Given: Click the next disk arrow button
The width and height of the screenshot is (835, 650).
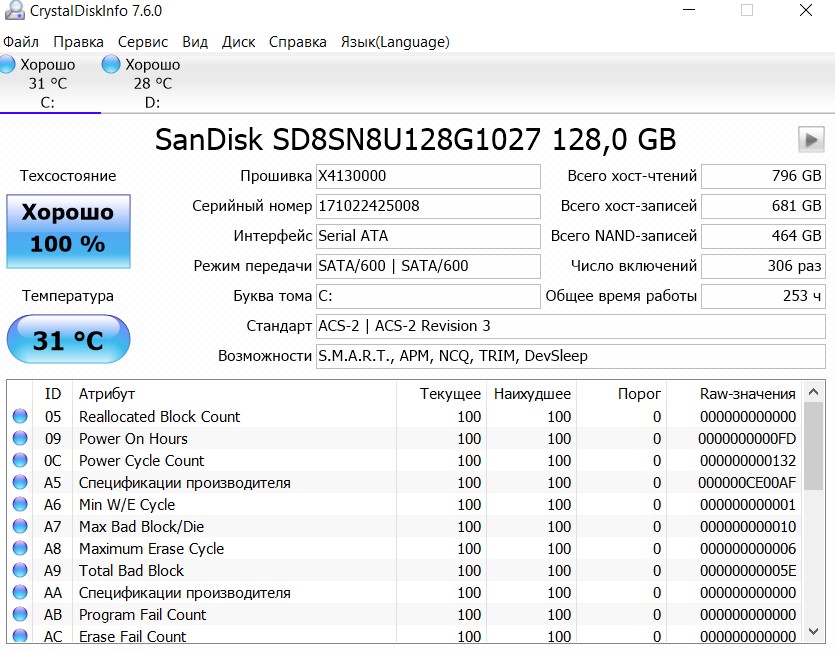Looking at the screenshot, I should 811,139.
